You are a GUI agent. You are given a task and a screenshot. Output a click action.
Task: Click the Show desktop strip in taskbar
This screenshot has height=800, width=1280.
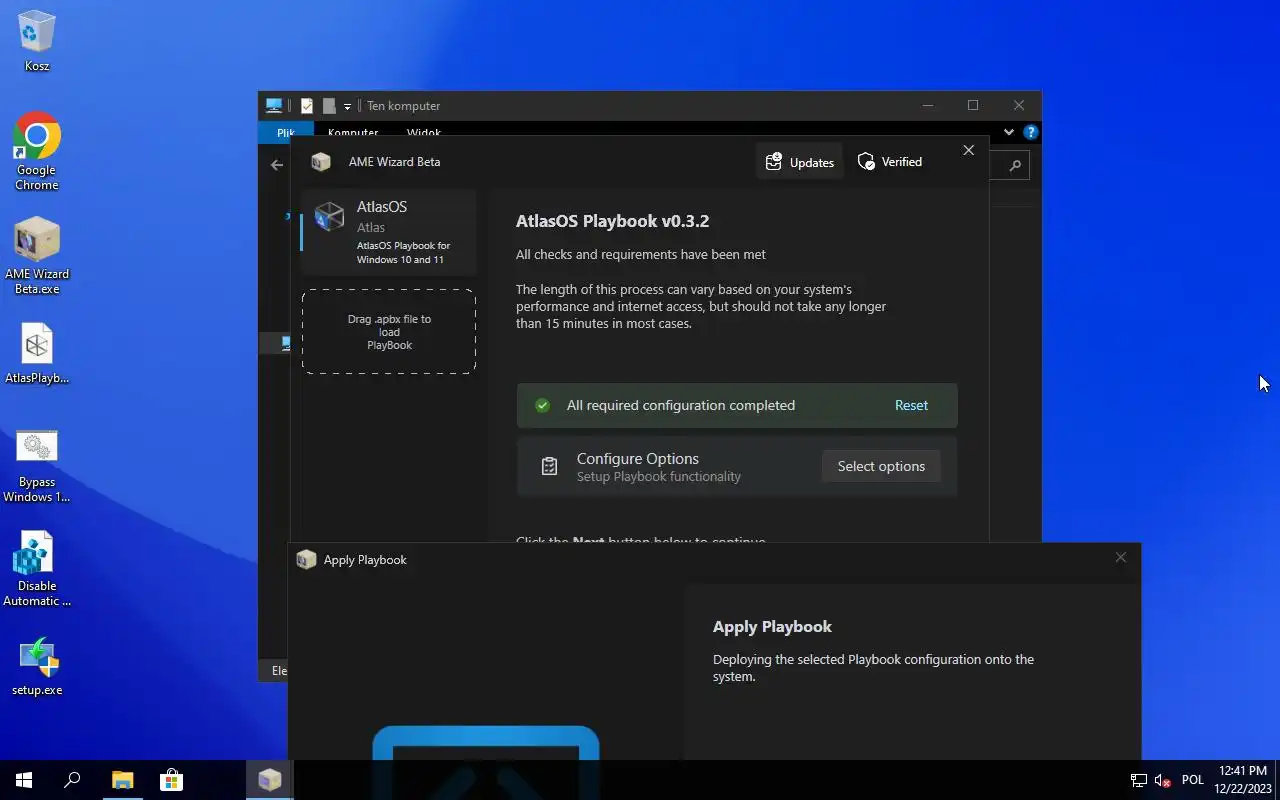(1277, 780)
